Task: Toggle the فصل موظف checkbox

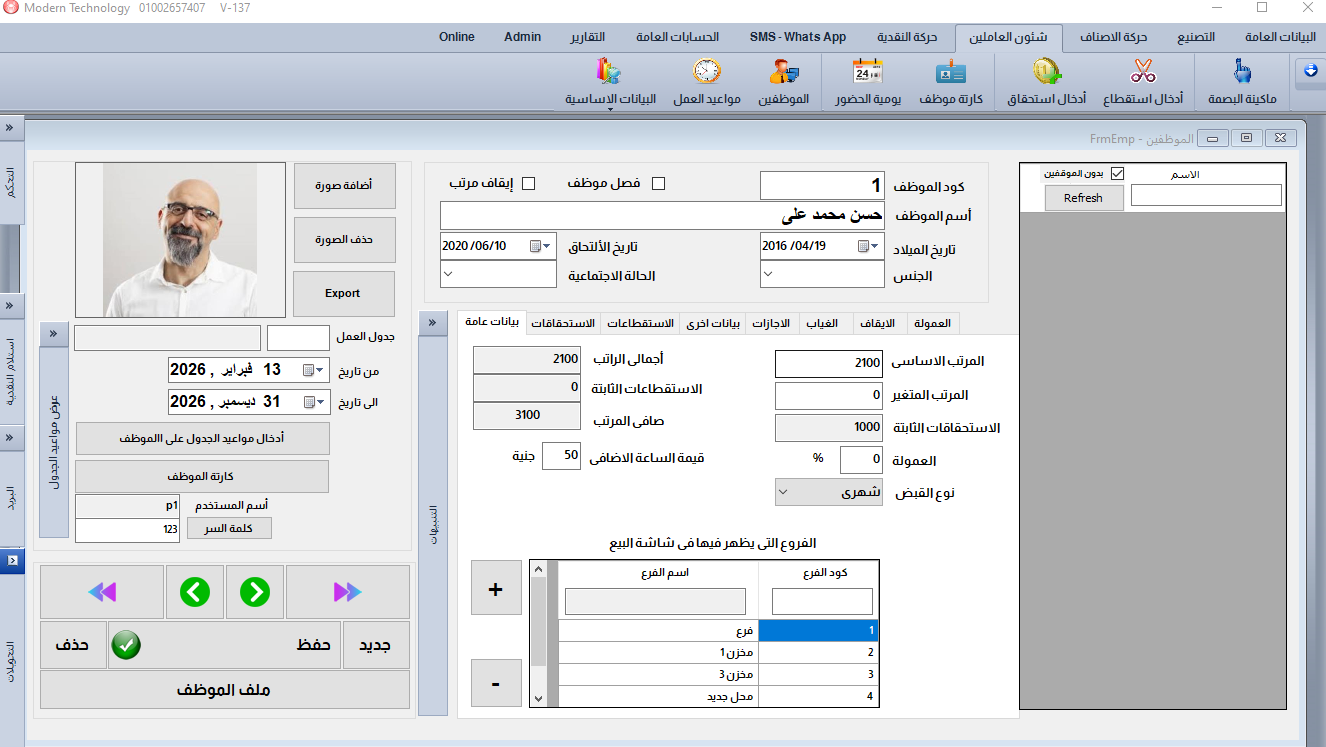Action: click(x=658, y=184)
